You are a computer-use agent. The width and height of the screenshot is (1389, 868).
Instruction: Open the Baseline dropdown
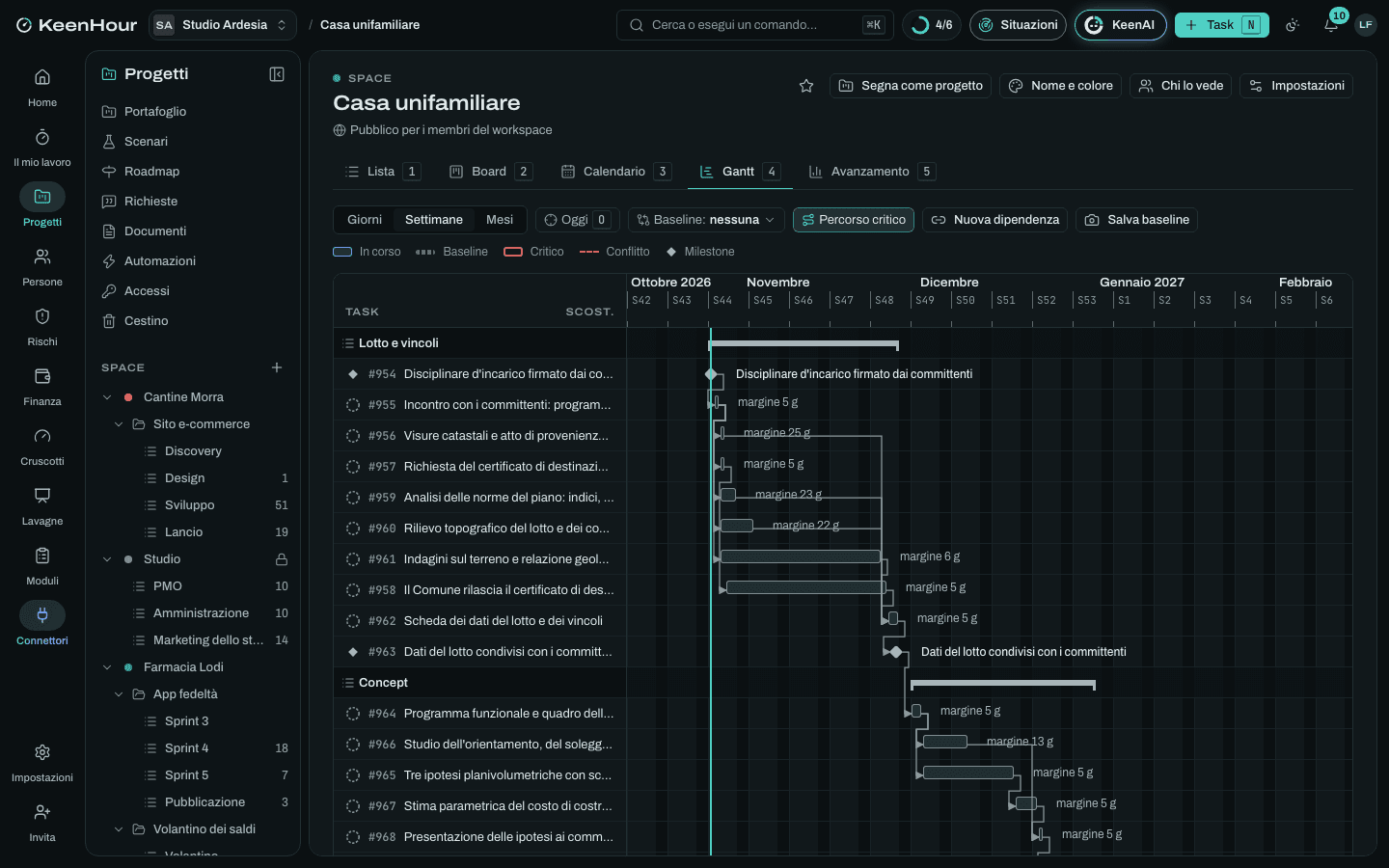(706, 220)
